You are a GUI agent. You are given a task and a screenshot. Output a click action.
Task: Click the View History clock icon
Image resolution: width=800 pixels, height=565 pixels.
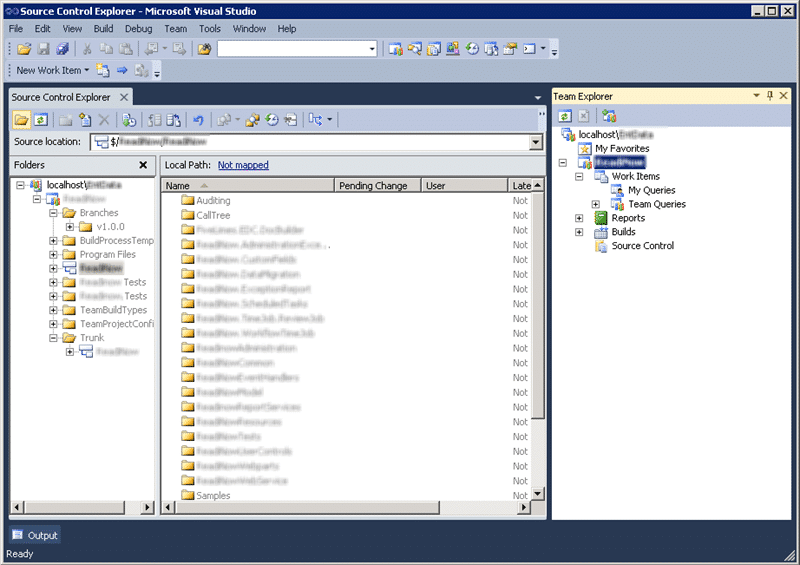click(272, 120)
